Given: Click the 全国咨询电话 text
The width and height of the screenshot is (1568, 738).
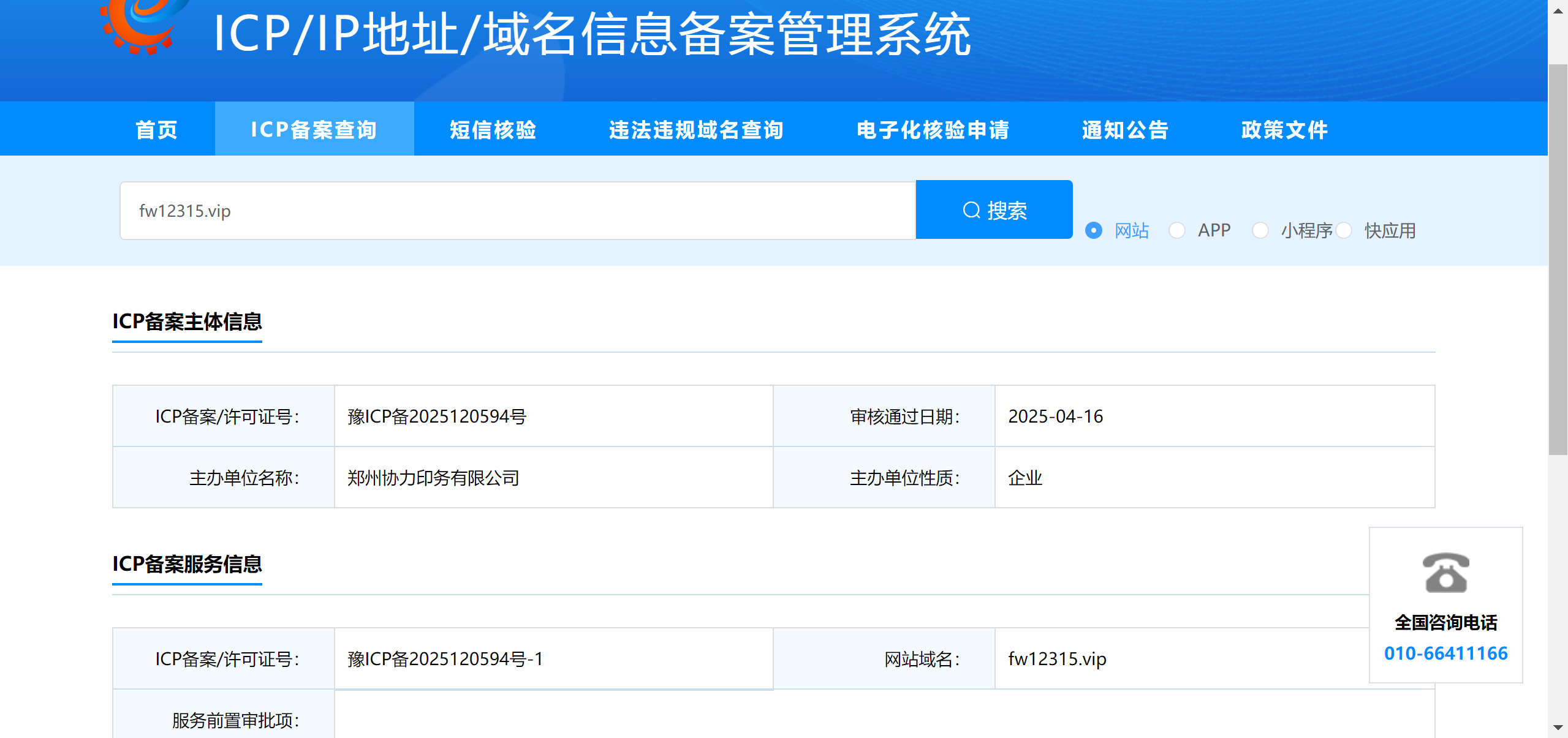Looking at the screenshot, I should [x=1445, y=622].
